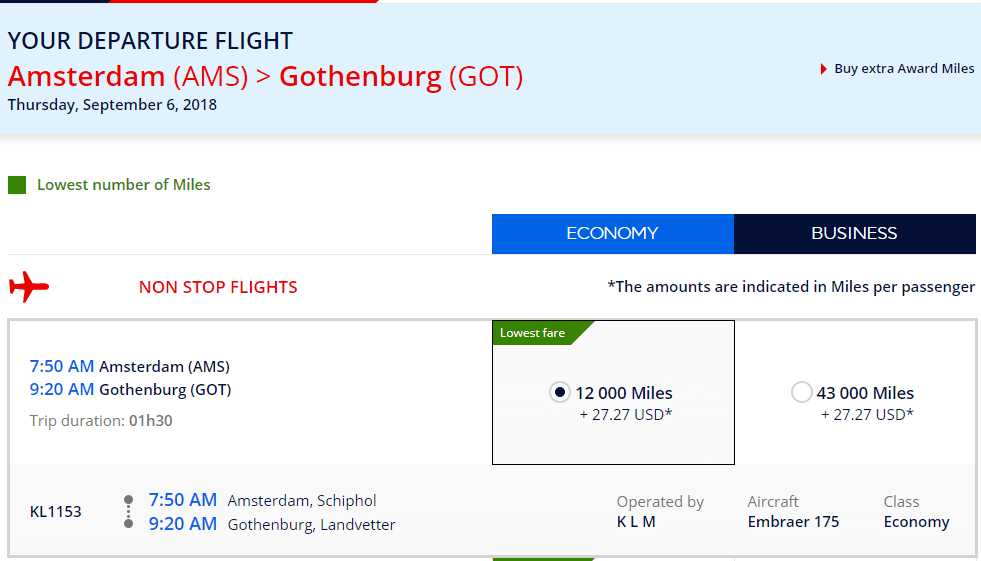Click the Lowest number of Miles legend text
Viewport: 981px width, 561px height.
pyautogui.click(x=124, y=185)
